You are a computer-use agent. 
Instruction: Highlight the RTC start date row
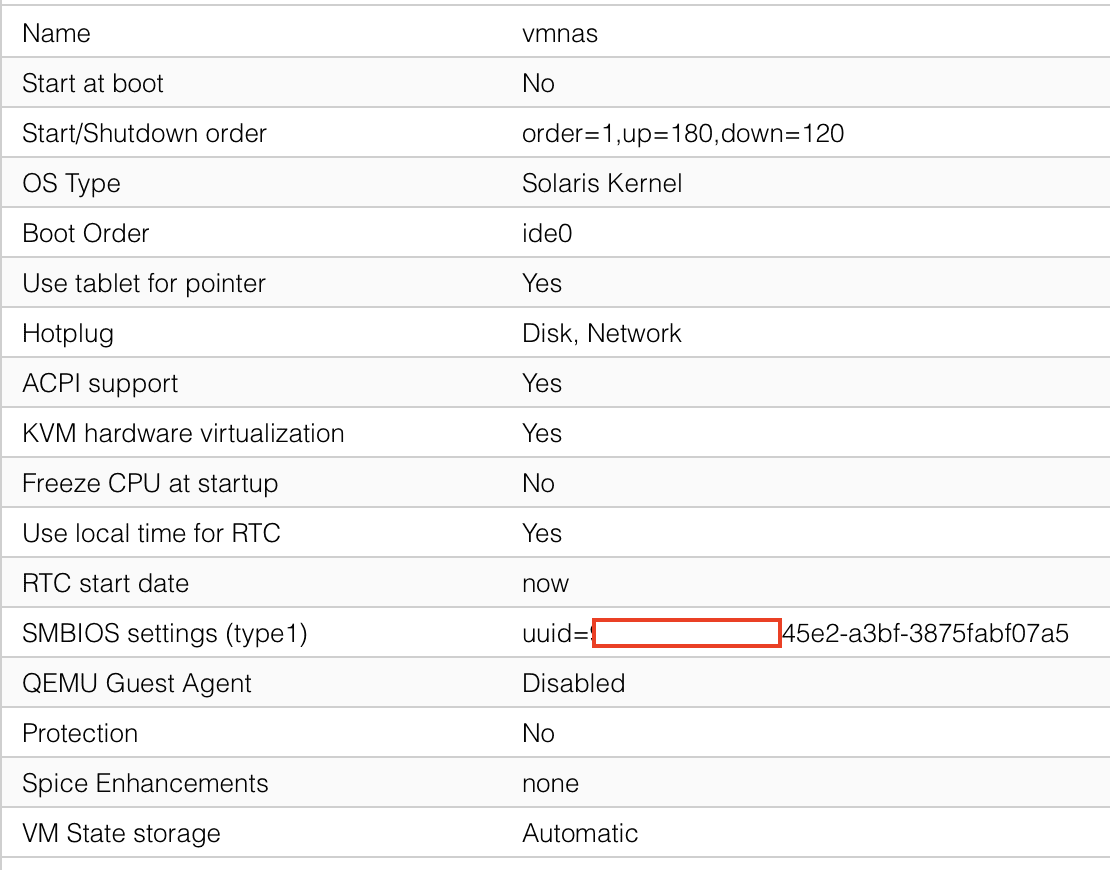tap(105, 583)
